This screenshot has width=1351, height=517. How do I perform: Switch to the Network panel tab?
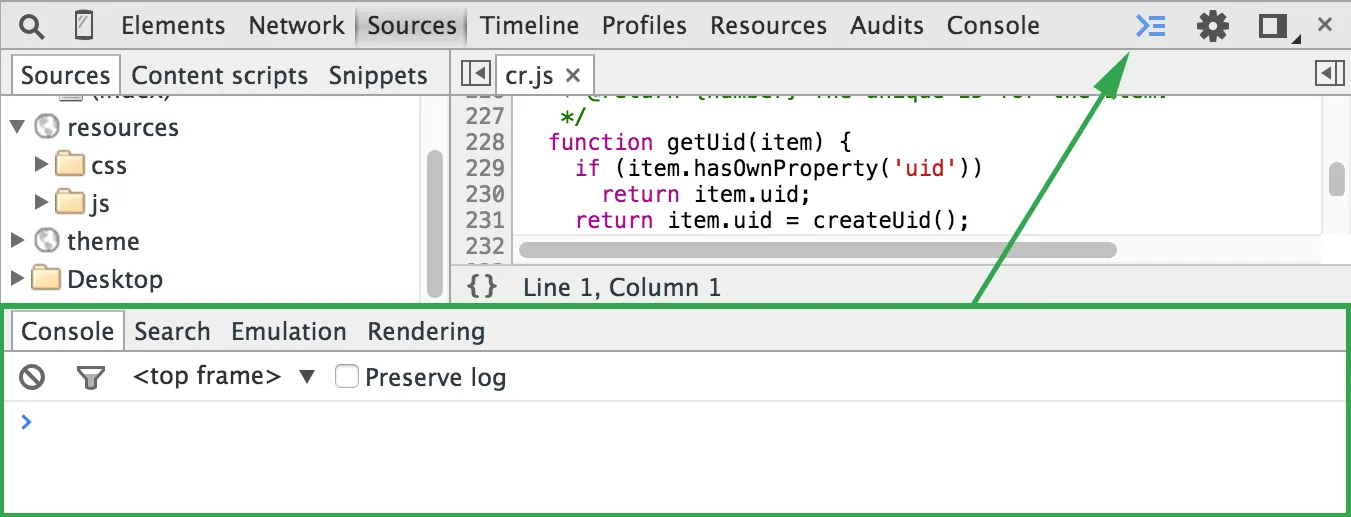tap(296, 26)
